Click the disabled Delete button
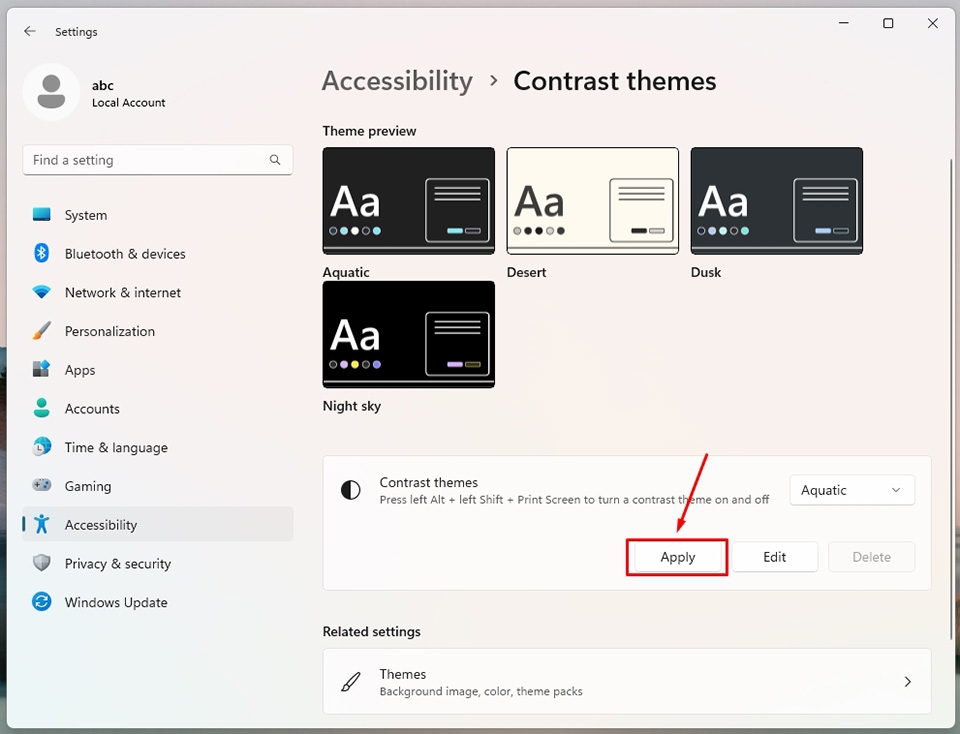Screen dimensions: 960x734 (871, 557)
